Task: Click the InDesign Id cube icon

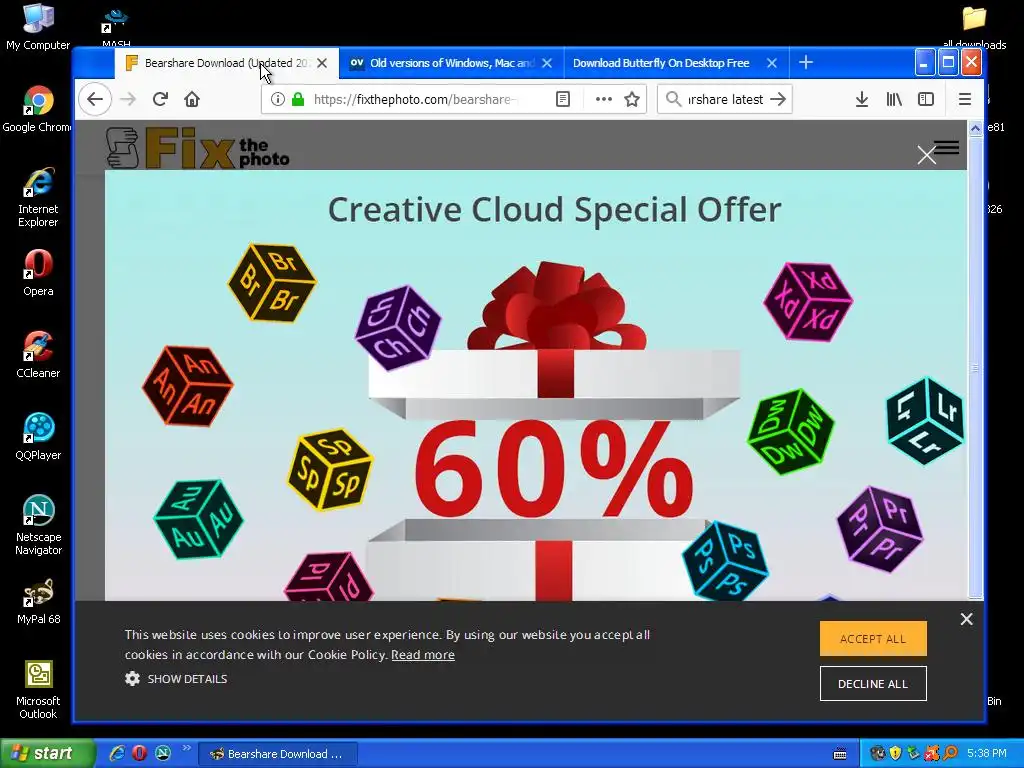Action: pos(329,577)
